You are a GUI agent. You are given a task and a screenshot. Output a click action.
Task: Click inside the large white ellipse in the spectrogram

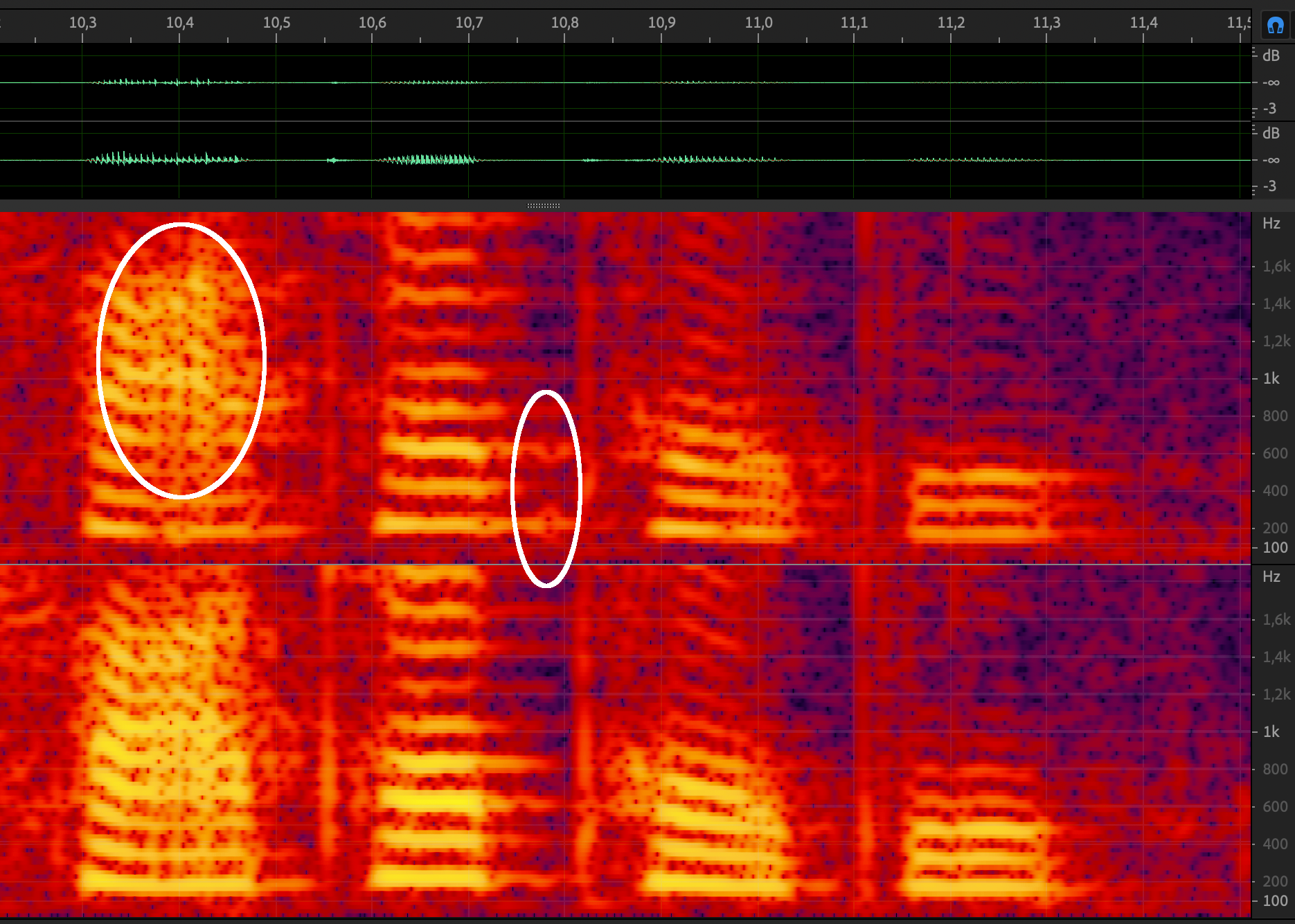click(181, 360)
